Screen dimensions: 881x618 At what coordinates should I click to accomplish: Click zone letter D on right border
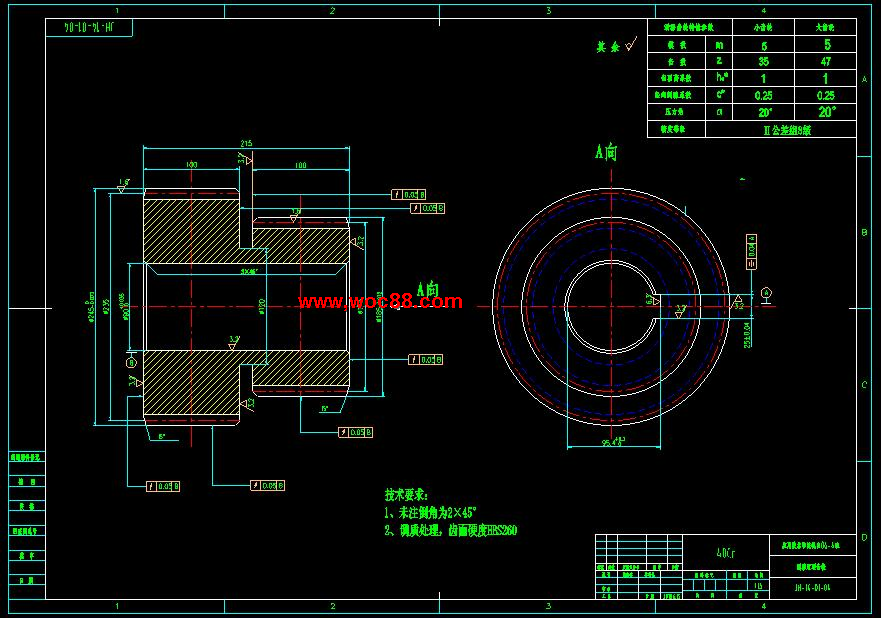(x=864, y=538)
